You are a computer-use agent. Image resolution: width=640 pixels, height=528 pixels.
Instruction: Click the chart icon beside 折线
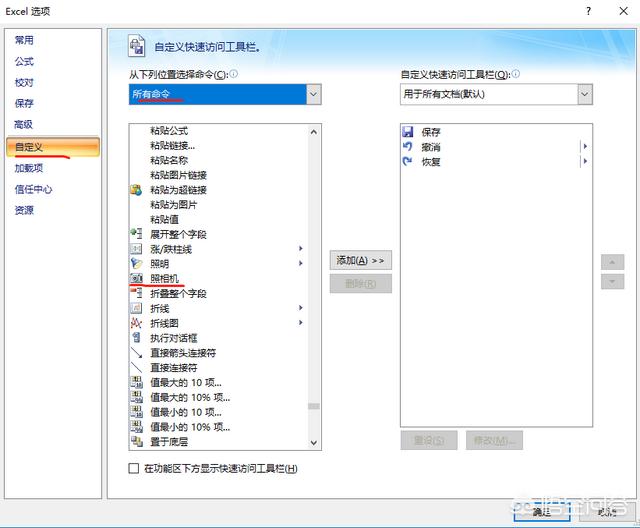point(136,308)
